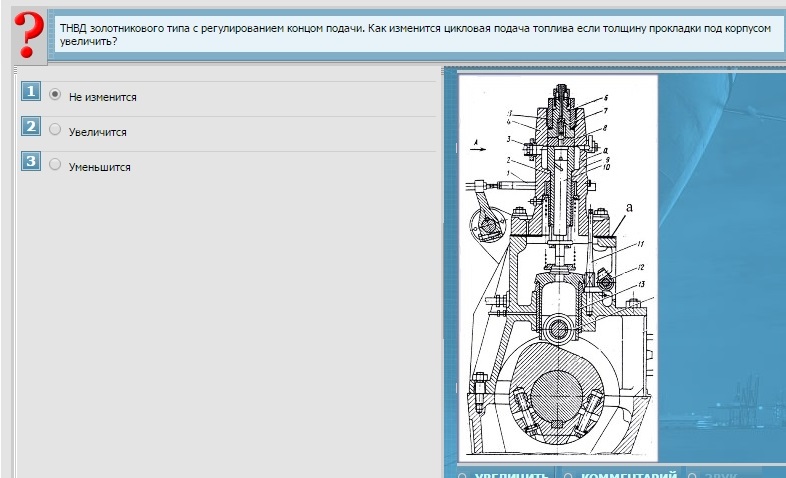The height and width of the screenshot is (478, 786).
Task: Click the 'Увеличится' answer text
Action: click(x=98, y=132)
